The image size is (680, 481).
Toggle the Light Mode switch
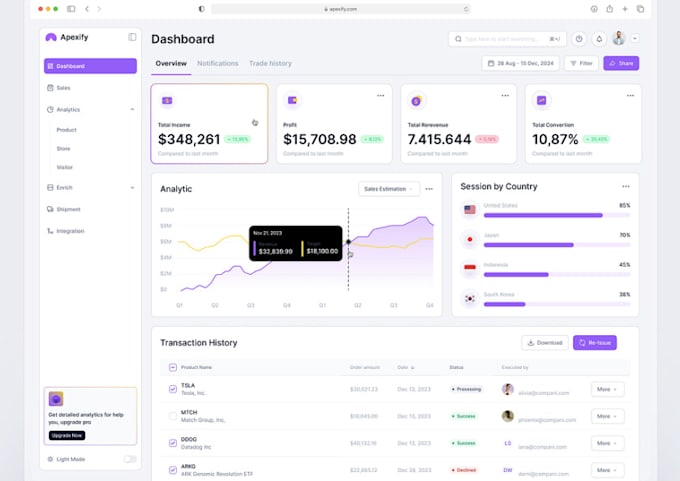(130, 459)
